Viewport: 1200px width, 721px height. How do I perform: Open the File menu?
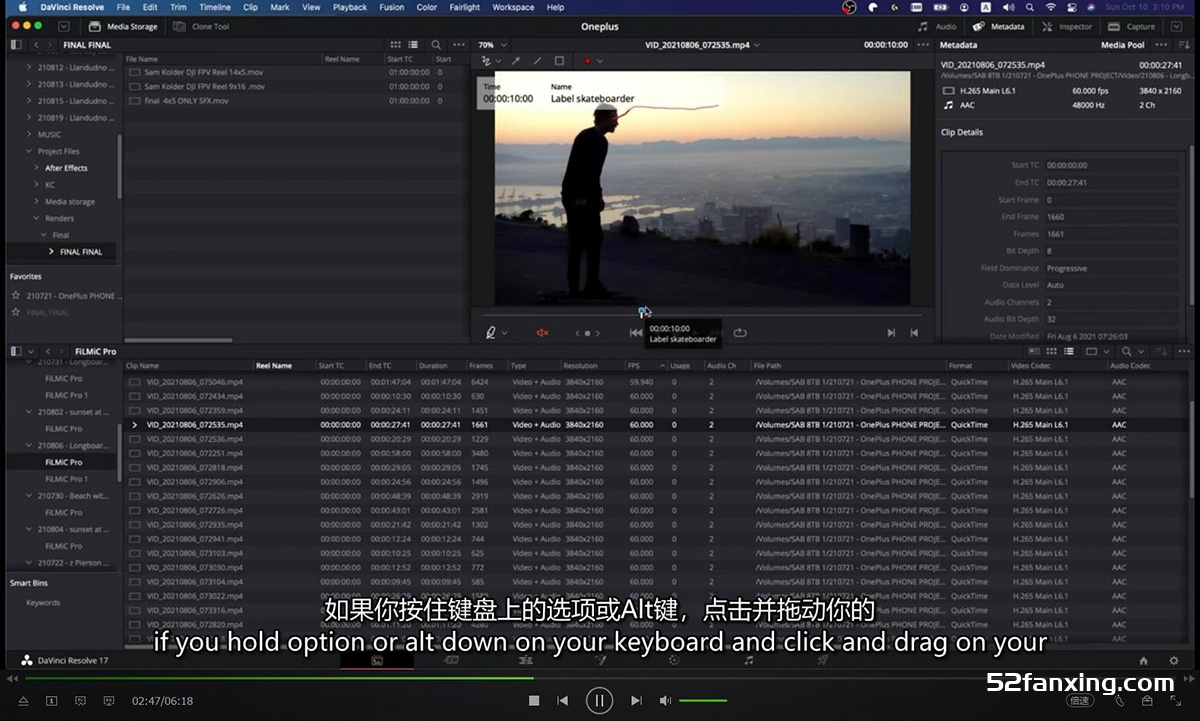(x=123, y=7)
